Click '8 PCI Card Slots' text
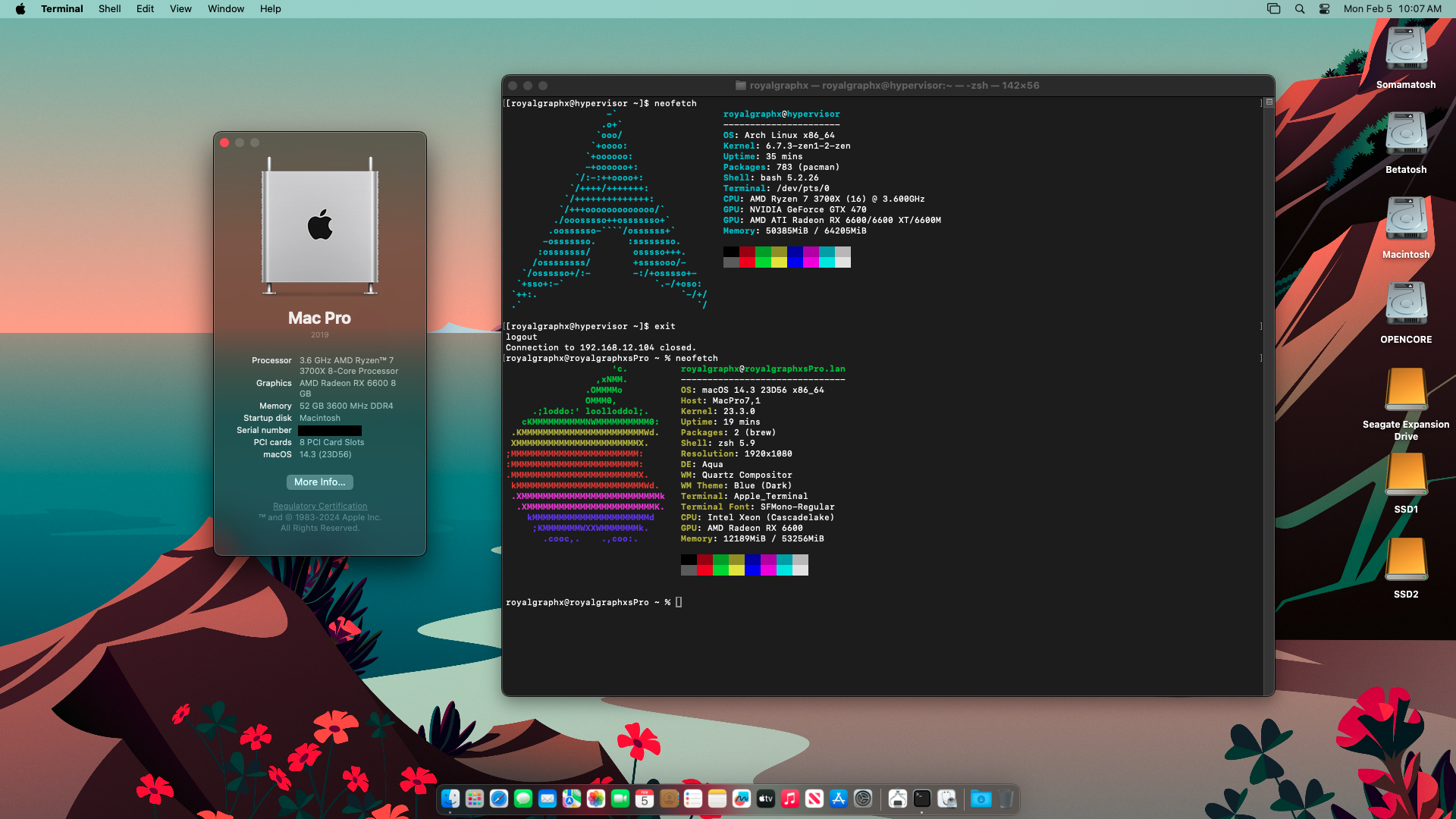The height and width of the screenshot is (819, 1456). 331,443
